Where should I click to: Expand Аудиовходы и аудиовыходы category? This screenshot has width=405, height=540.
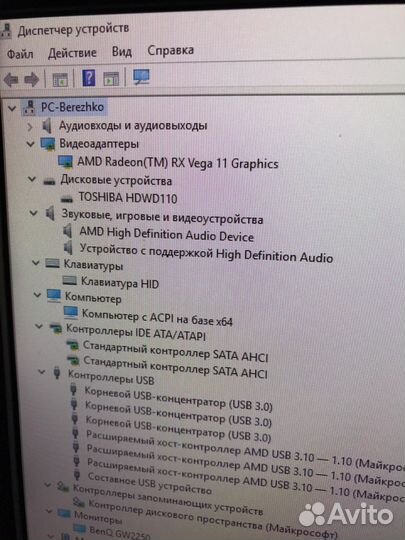[x=30, y=127]
